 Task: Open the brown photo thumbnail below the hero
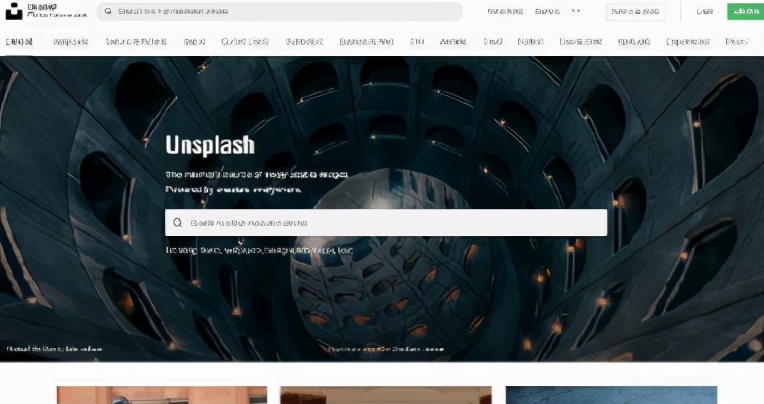pyautogui.click(x=386, y=395)
